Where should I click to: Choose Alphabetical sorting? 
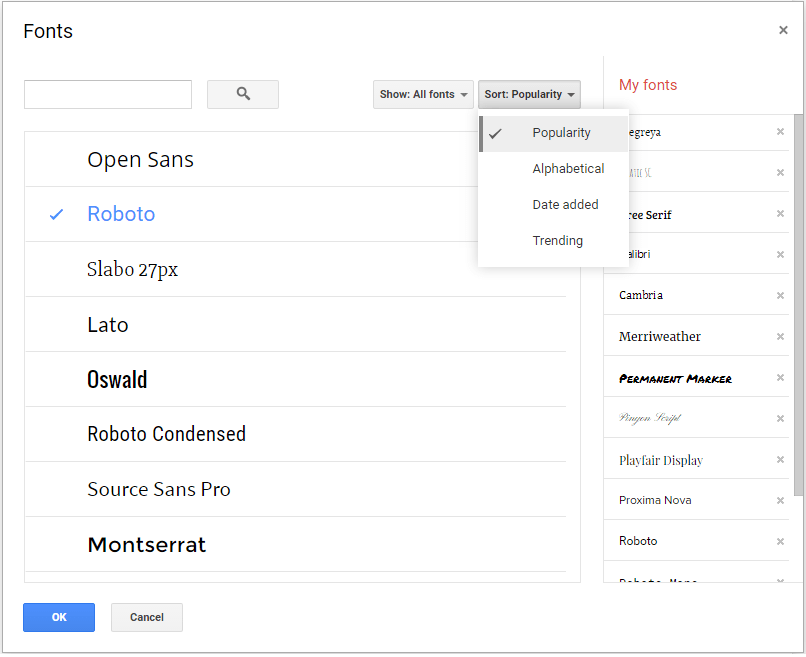pyautogui.click(x=568, y=168)
